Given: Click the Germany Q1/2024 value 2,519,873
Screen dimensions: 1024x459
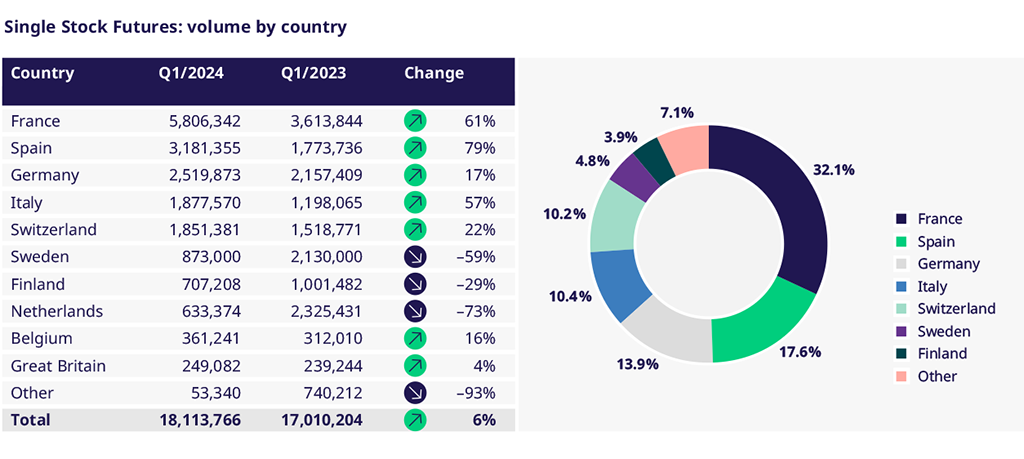Looking at the screenshot, I should (199, 175).
